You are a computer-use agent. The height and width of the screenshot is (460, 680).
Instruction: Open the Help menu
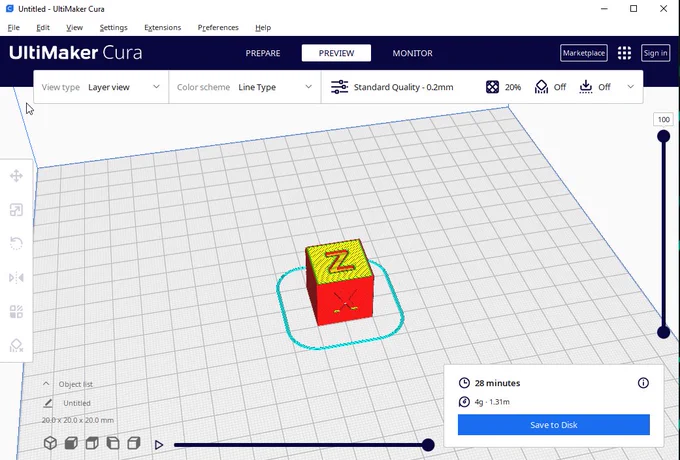point(263,27)
